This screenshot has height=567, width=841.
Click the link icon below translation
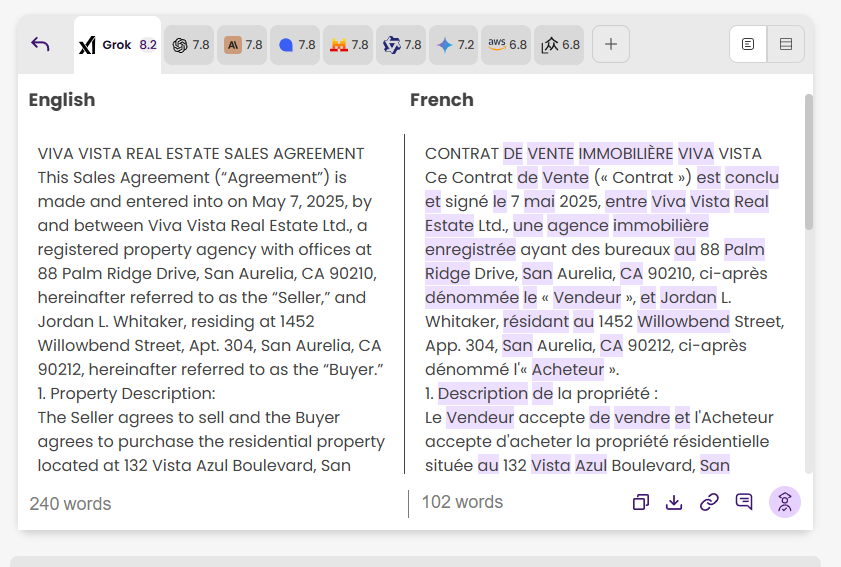click(709, 502)
